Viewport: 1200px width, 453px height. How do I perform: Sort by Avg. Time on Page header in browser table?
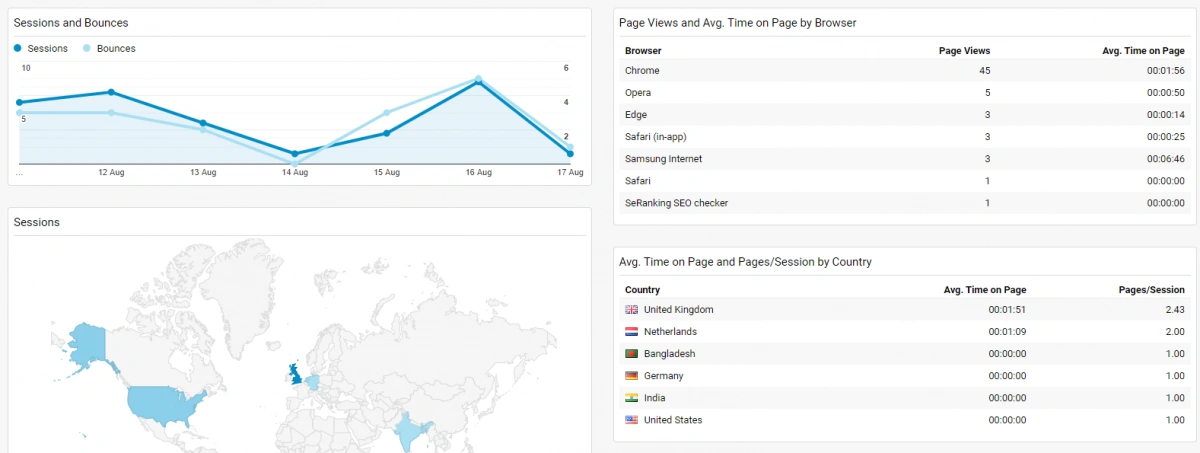[x=1143, y=50]
